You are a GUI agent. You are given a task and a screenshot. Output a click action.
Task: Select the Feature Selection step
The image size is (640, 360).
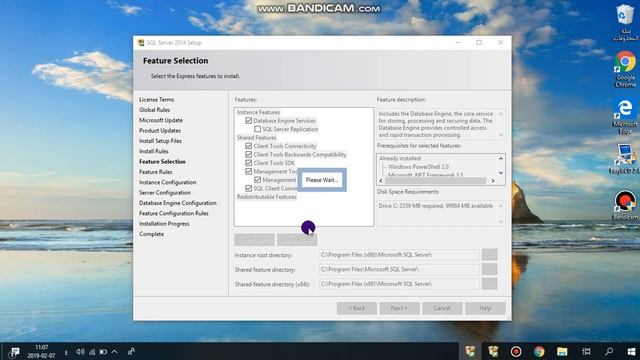(162, 162)
